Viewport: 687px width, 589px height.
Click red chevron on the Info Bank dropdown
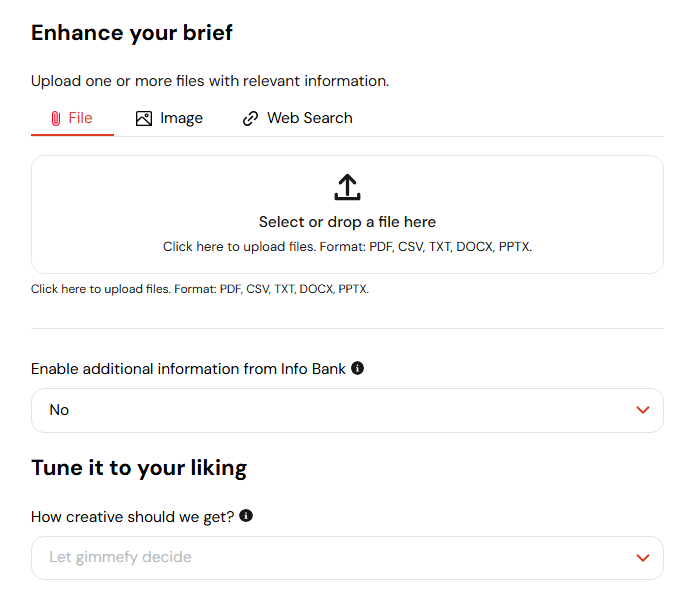[643, 410]
